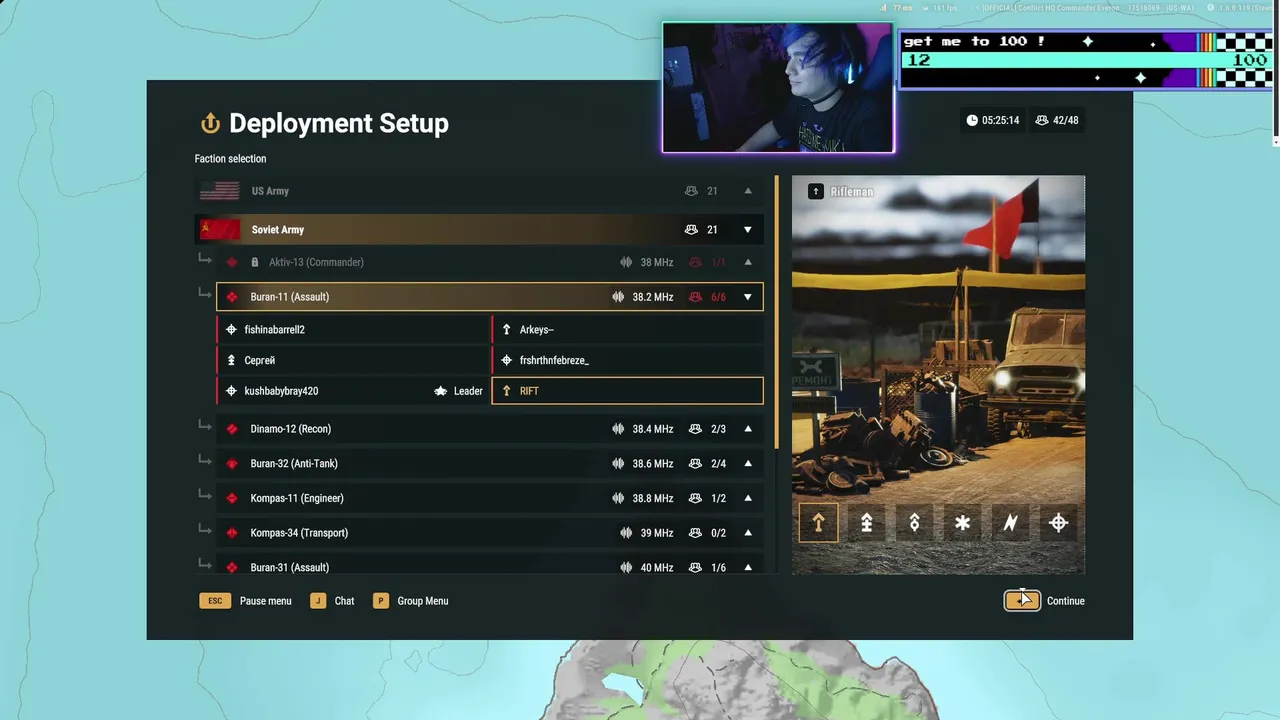Expand the Dinamo-12 (Recon) group arrow
Screen dimensions: 1280x720
click(x=748, y=429)
